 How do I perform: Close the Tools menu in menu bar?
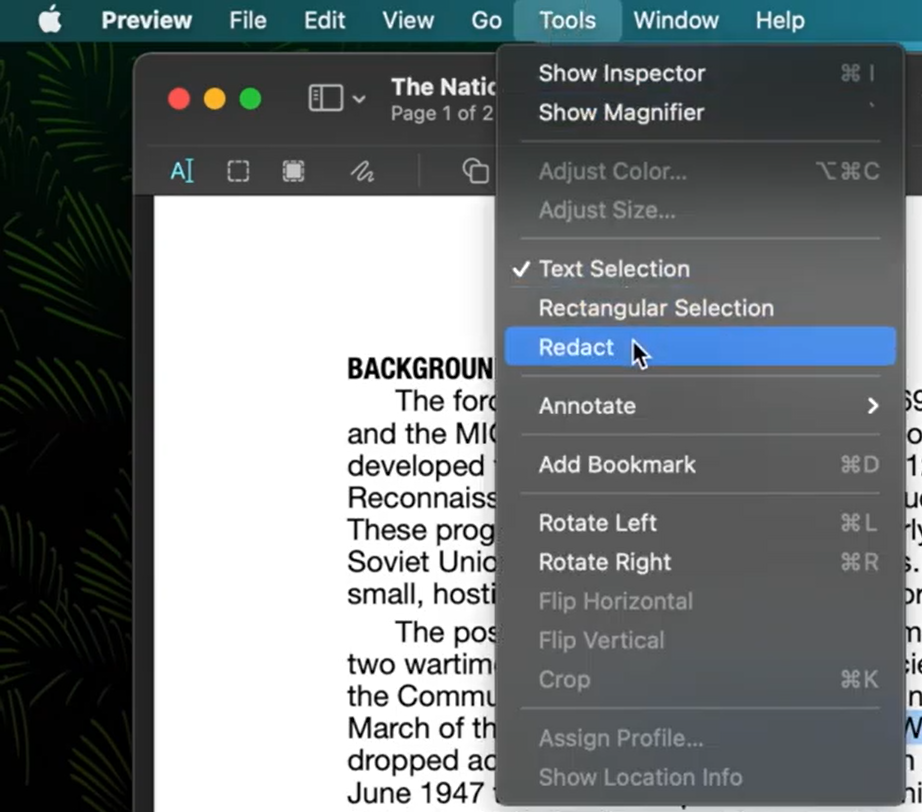567,21
